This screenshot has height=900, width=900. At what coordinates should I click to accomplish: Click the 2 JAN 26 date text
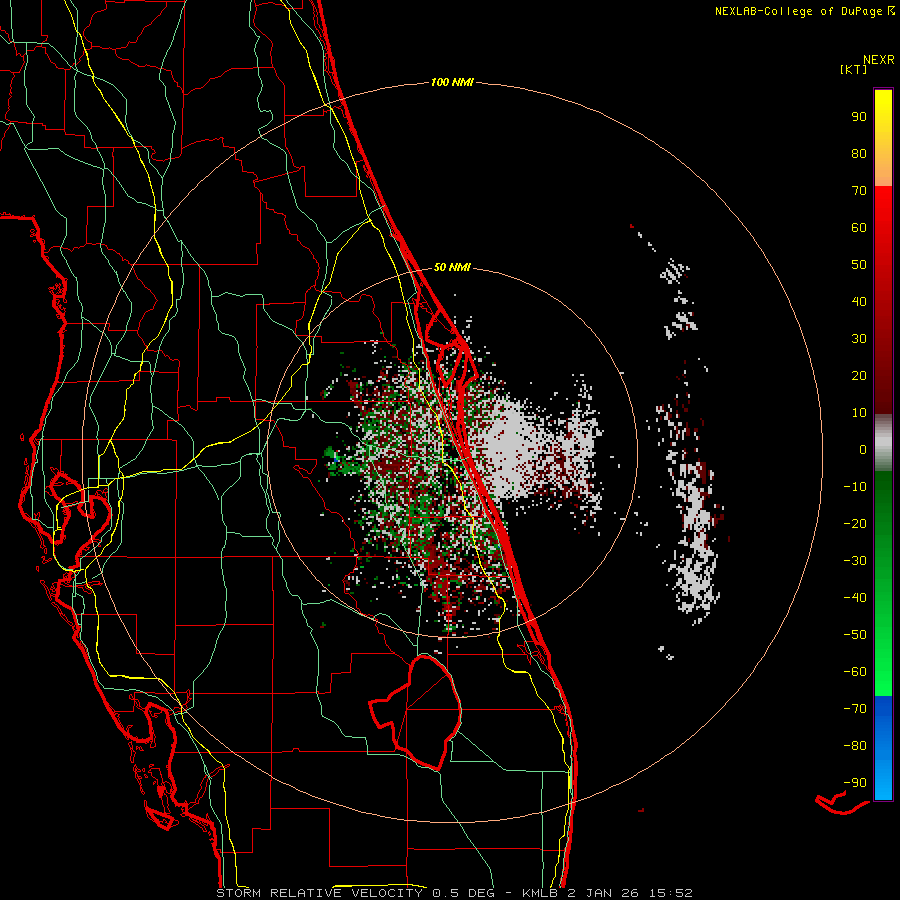click(607, 893)
